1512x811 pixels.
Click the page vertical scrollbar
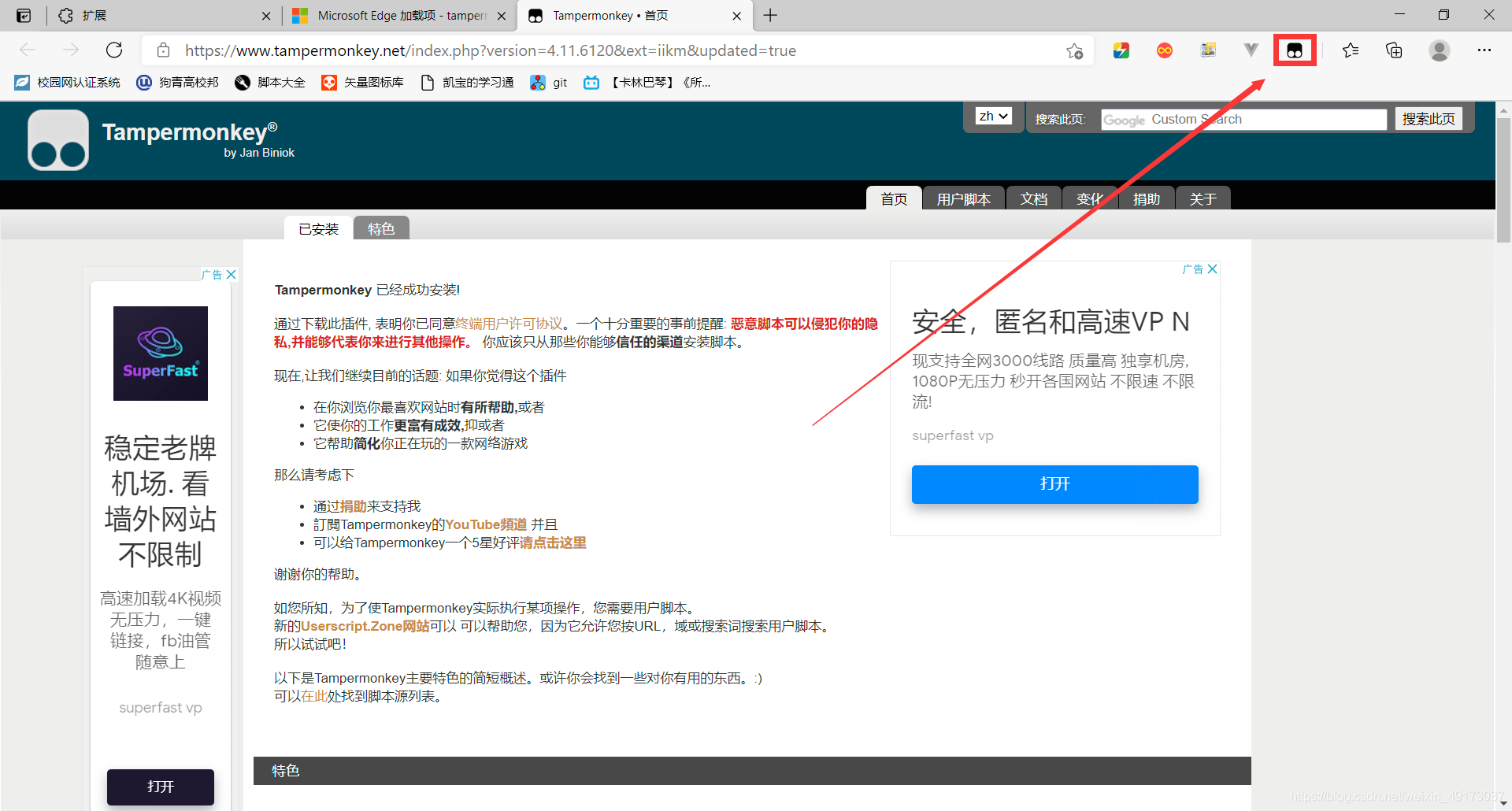point(1503,180)
